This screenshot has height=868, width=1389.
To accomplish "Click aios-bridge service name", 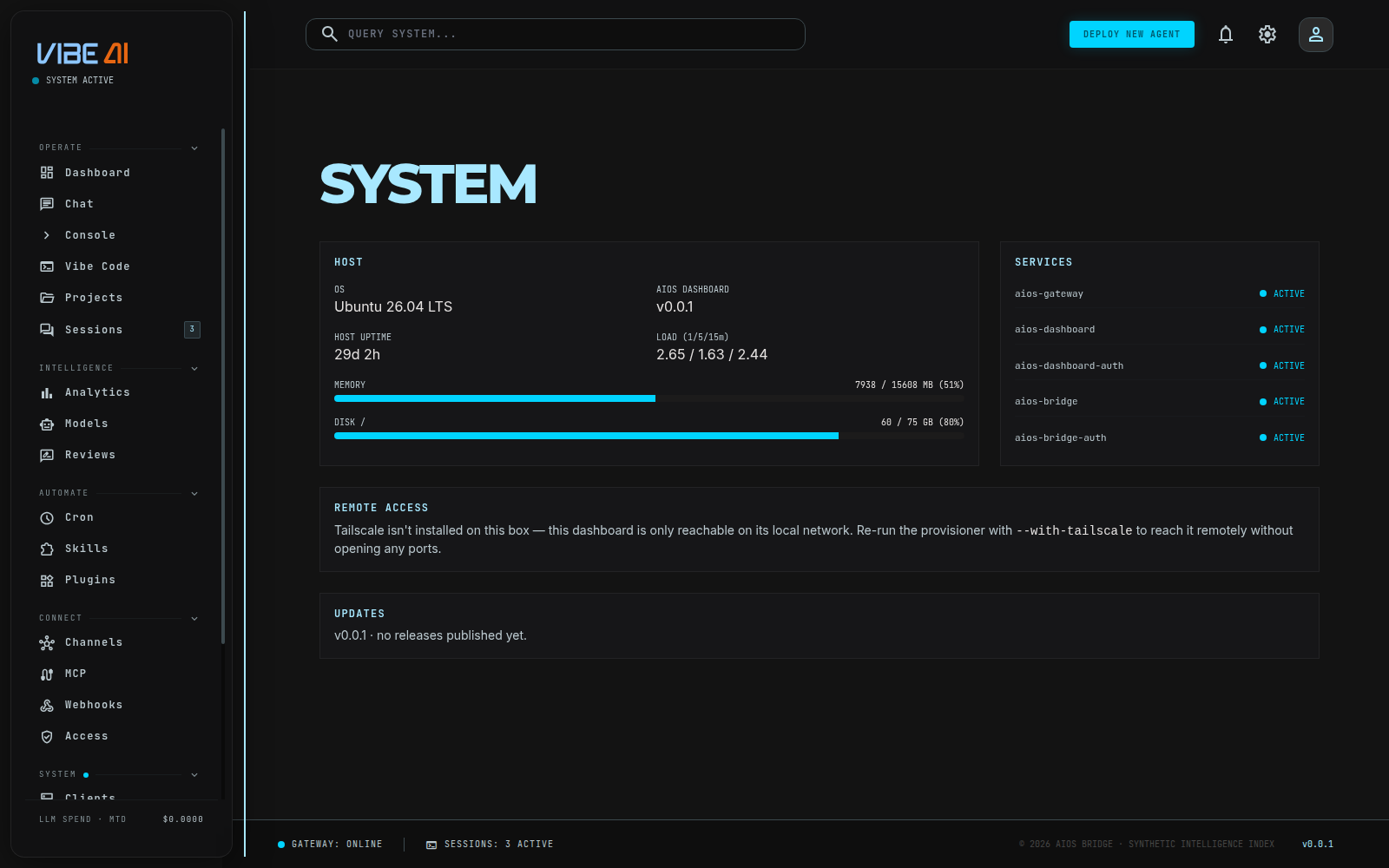I will [1046, 402].
